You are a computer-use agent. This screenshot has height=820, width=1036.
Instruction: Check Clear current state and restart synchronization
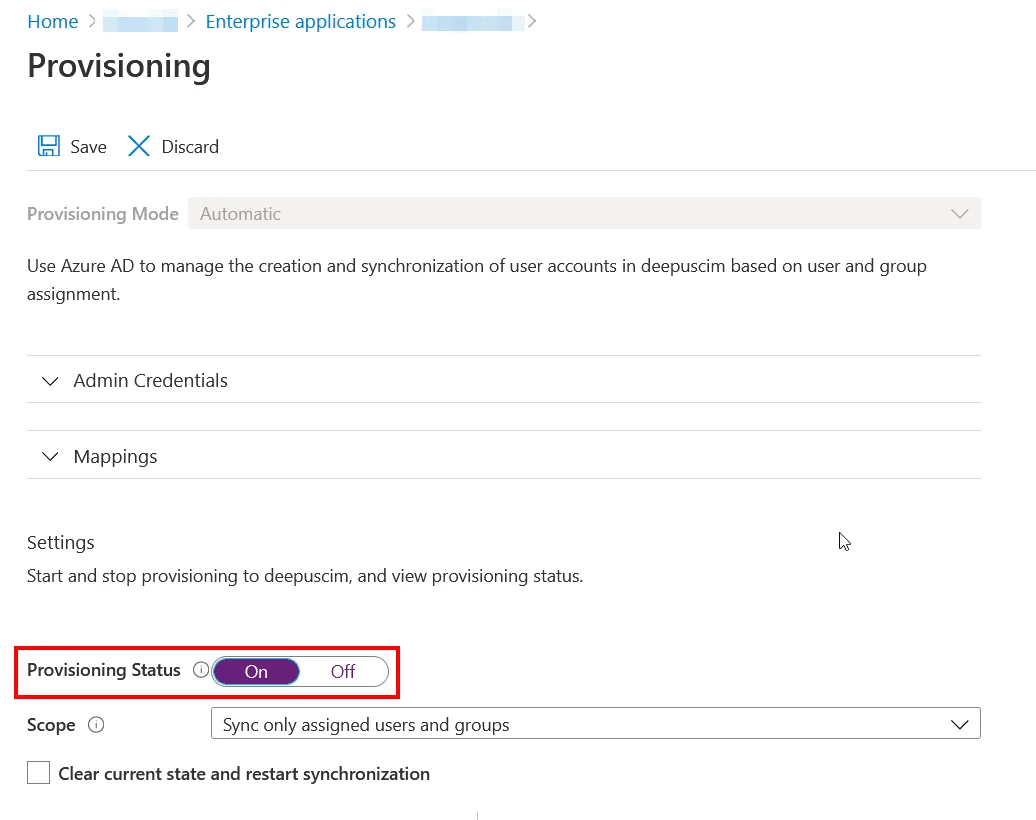coord(39,773)
